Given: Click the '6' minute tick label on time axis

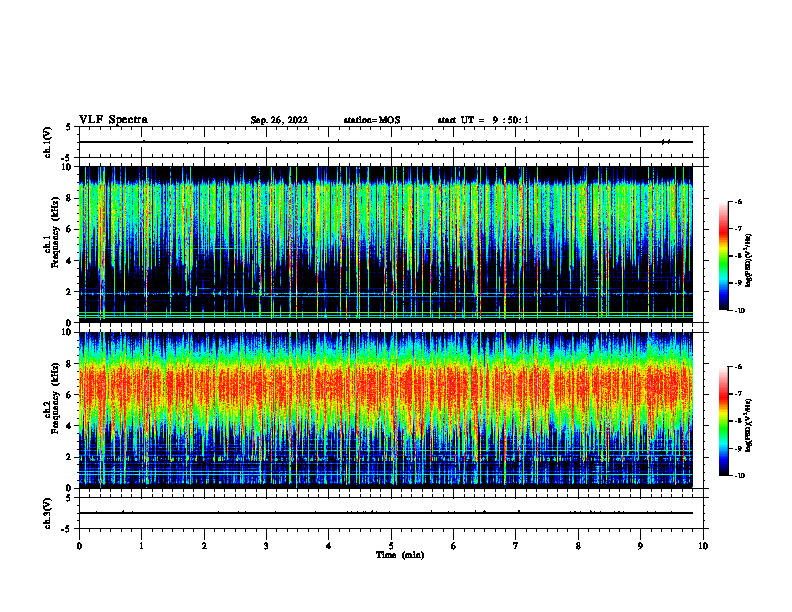Looking at the screenshot, I should pos(454,546).
